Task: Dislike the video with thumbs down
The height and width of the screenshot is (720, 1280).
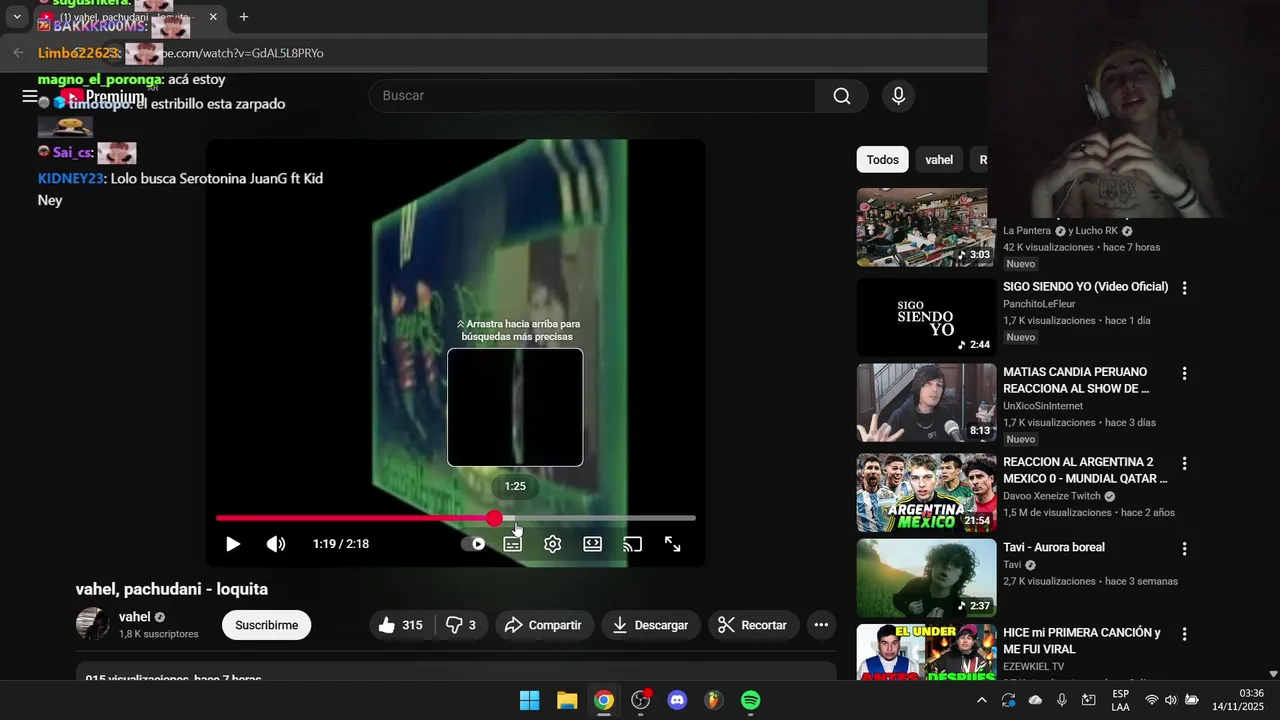Action: point(460,625)
